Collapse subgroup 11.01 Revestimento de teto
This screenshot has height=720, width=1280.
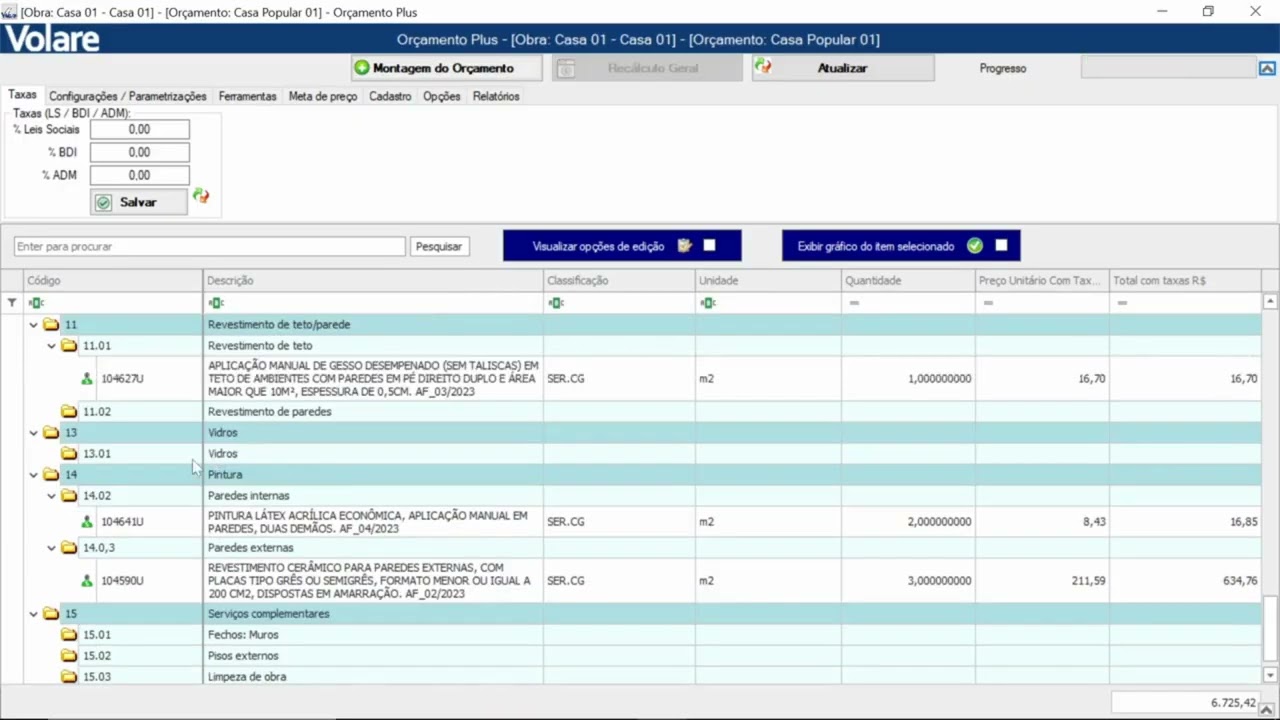[52, 345]
